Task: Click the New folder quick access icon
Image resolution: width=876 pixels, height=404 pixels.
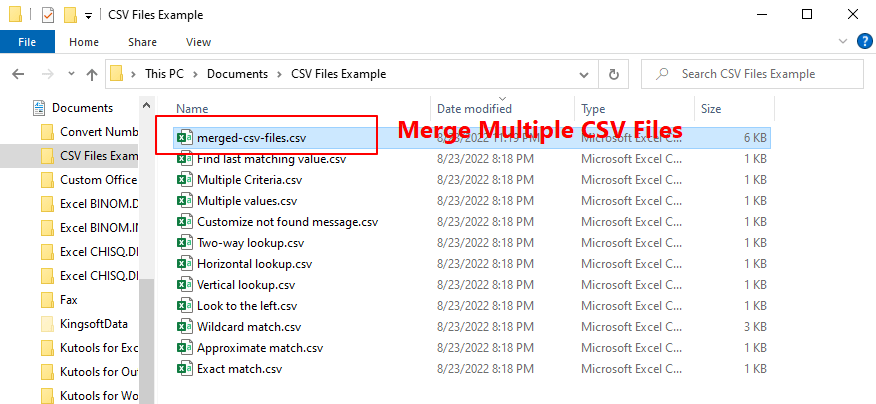Action: [x=70, y=15]
